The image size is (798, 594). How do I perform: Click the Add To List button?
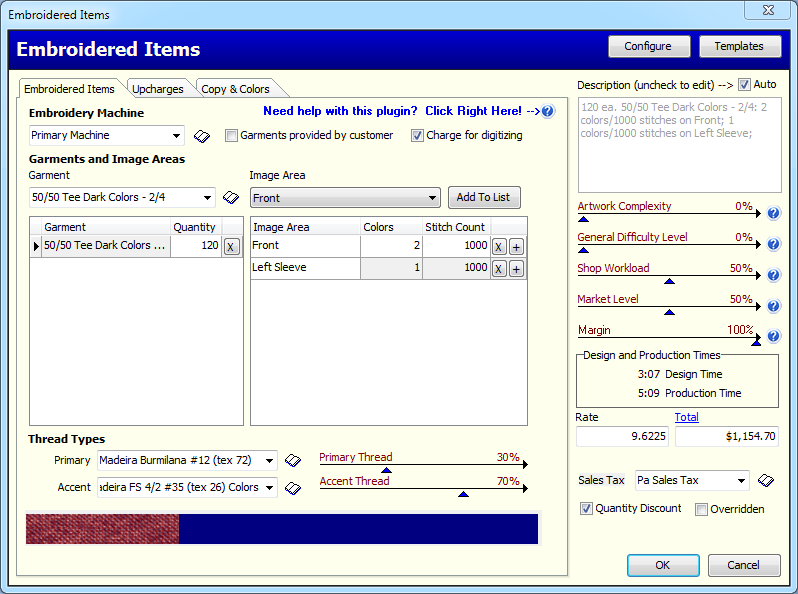point(484,198)
